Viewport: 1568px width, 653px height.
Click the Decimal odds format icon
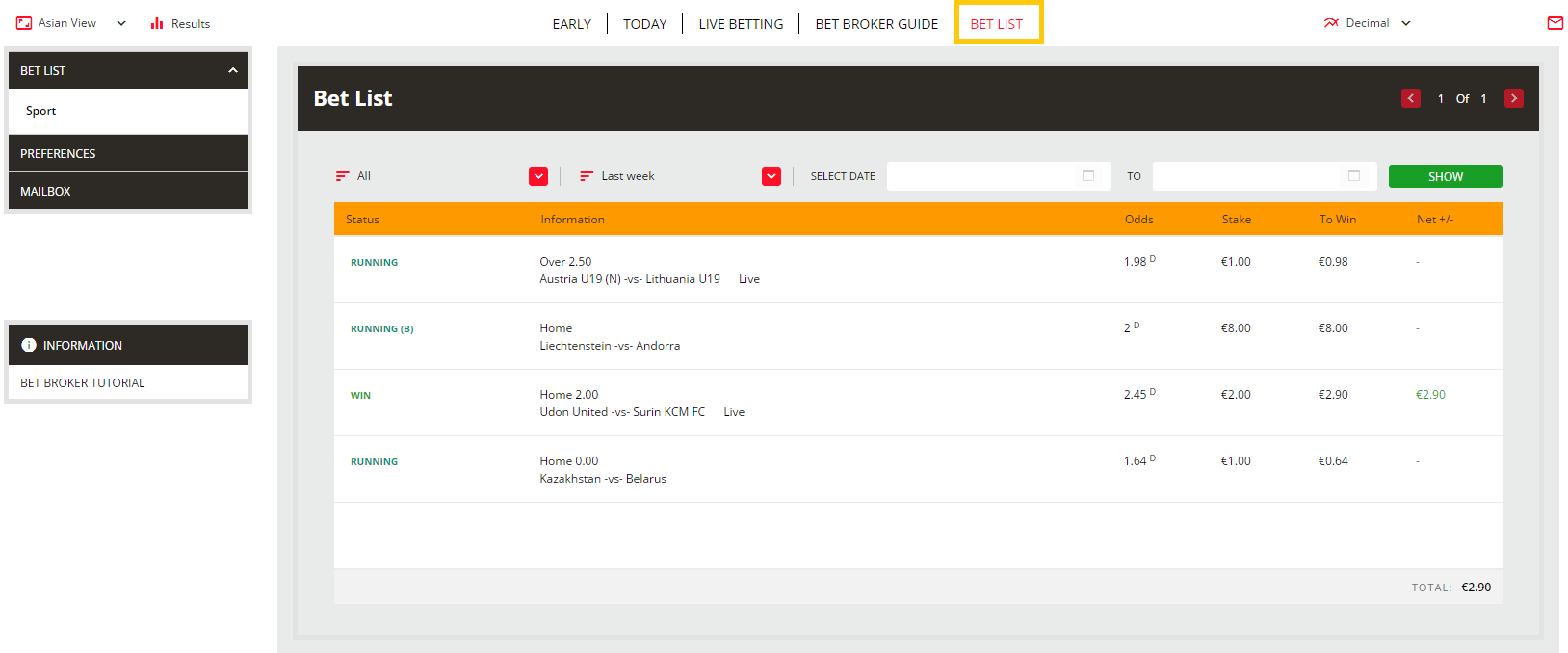(1331, 23)
